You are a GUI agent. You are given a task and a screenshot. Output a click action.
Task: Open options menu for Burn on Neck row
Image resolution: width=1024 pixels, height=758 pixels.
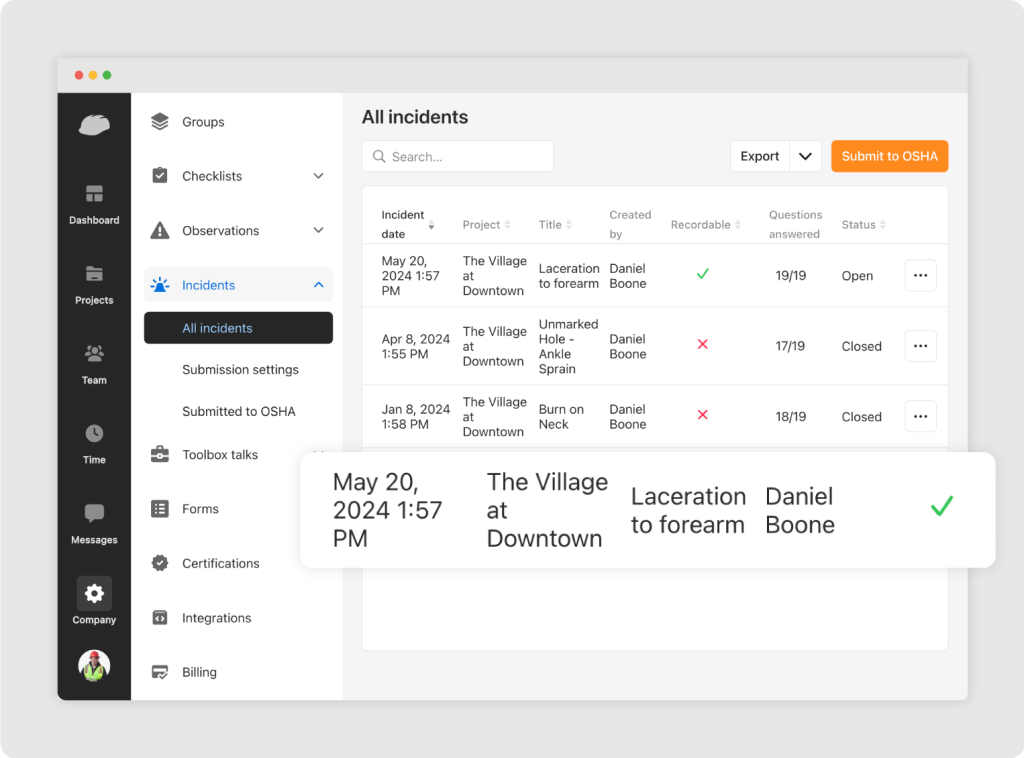(x=920, y=416)
